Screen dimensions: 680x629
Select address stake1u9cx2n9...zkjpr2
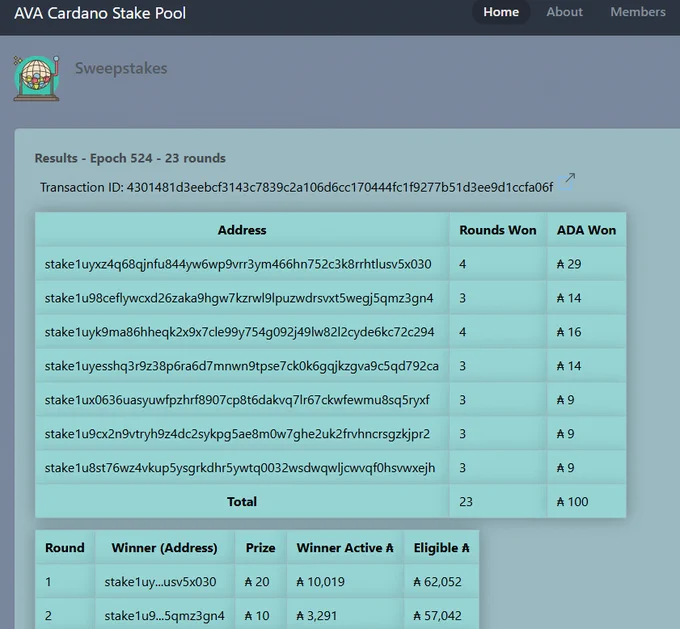[x=237, y=434]
